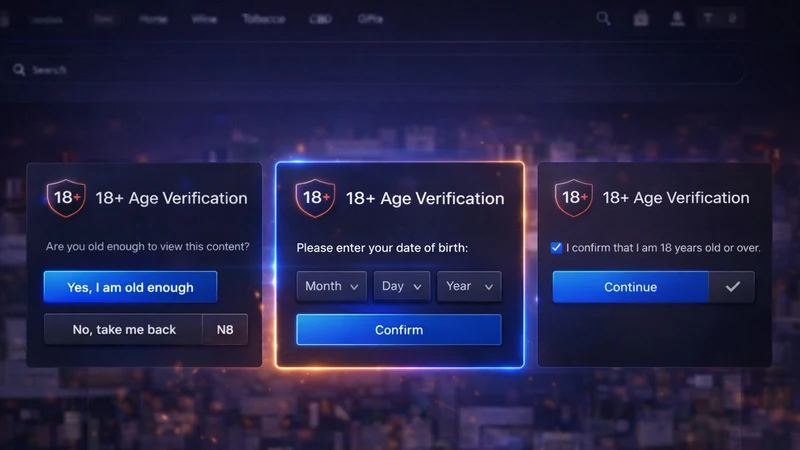The image size is (800, 450).
Task: Open the Wine menu item
Action: coord(204,19)
